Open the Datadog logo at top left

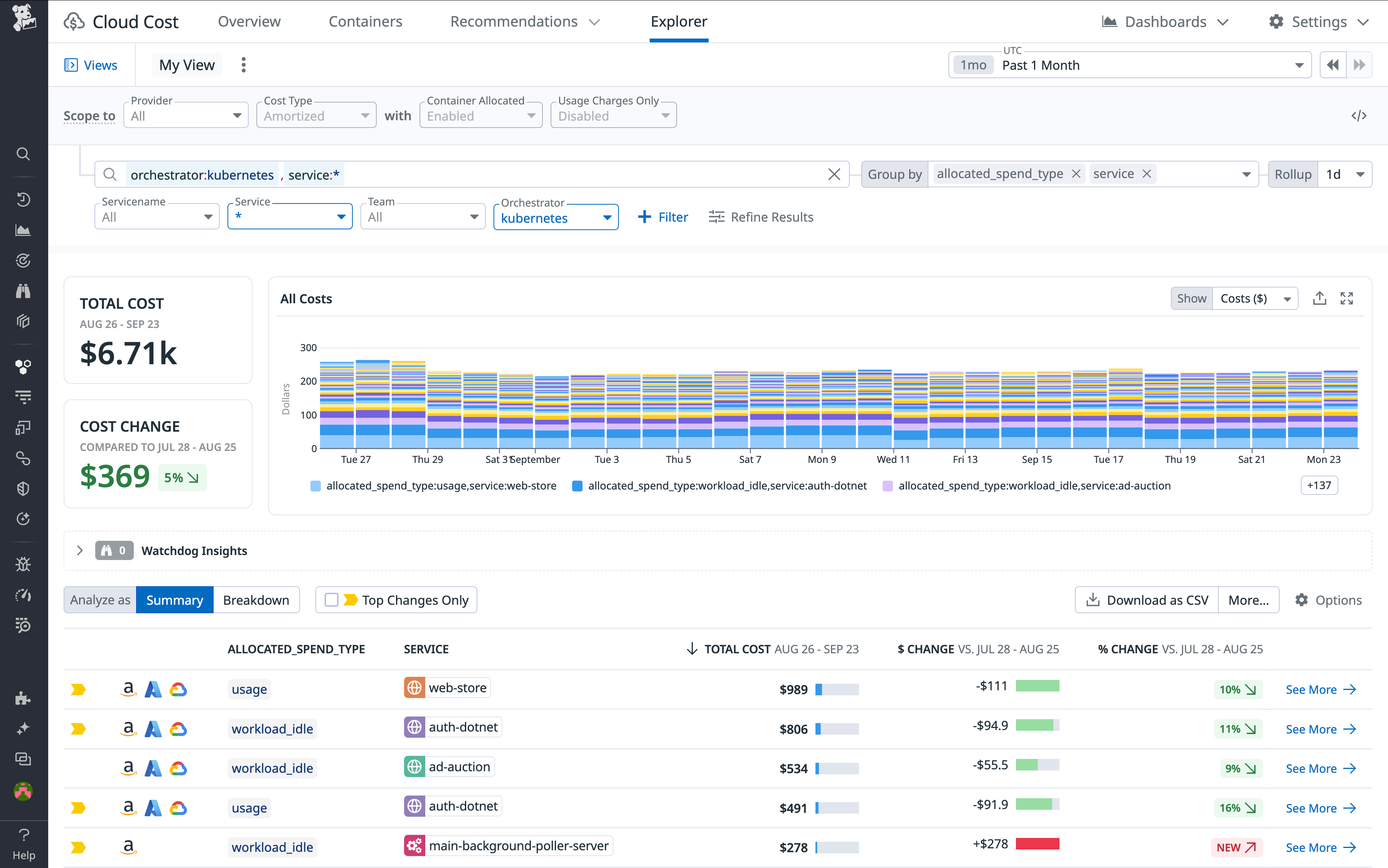(x=24, y=19)
